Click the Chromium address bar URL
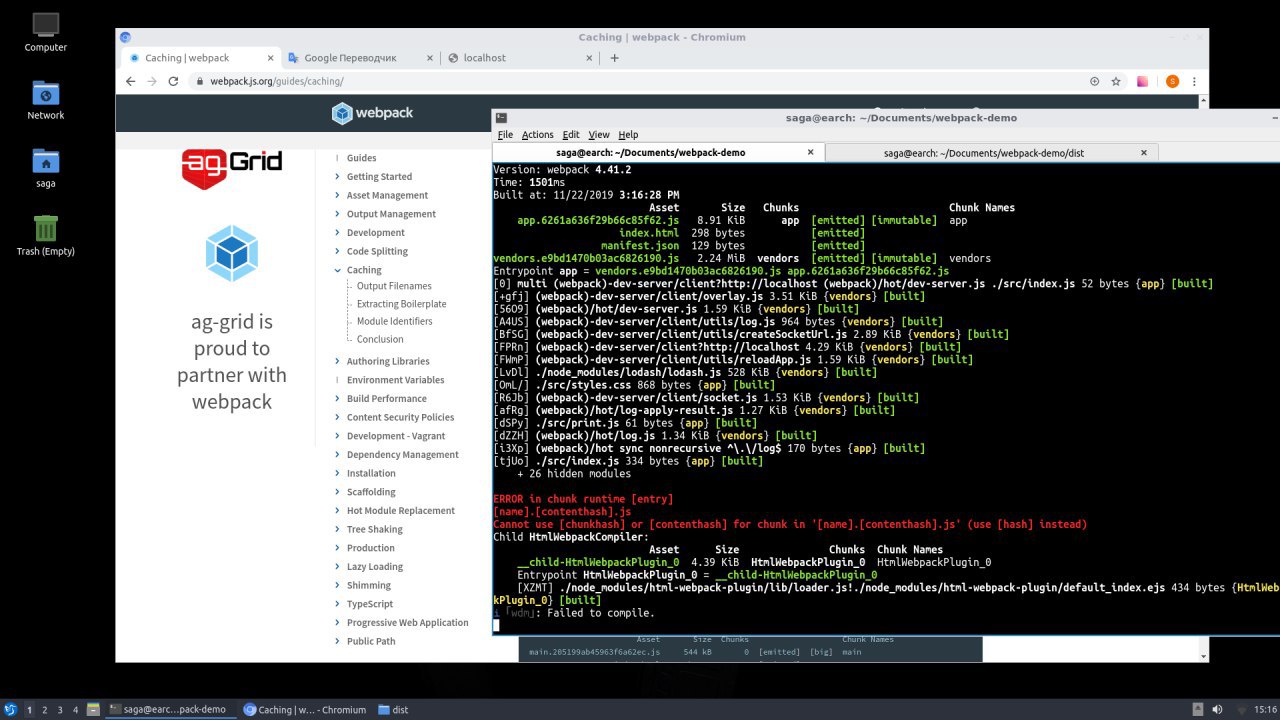Viewport: 1280px width, 720px height. pos(277,82)
